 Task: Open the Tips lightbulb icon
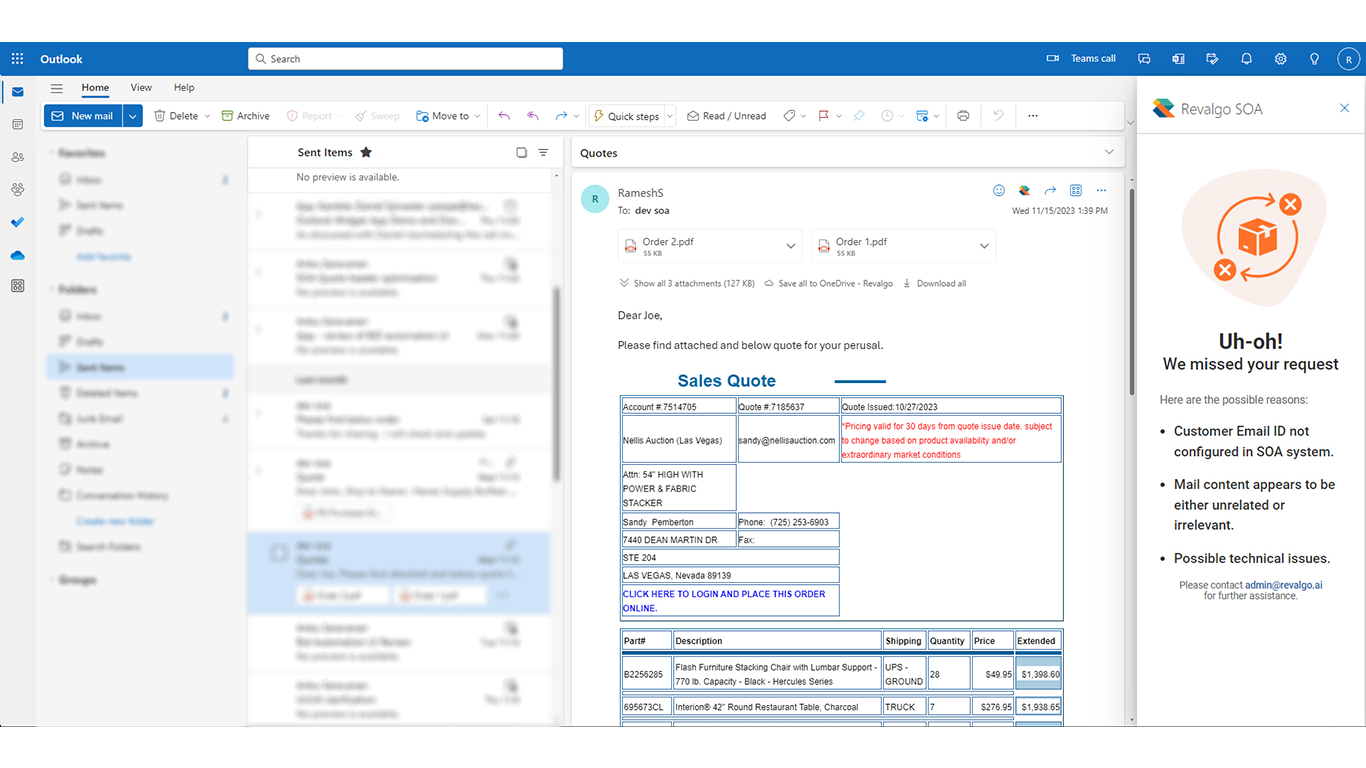[x=1314, y=59]
